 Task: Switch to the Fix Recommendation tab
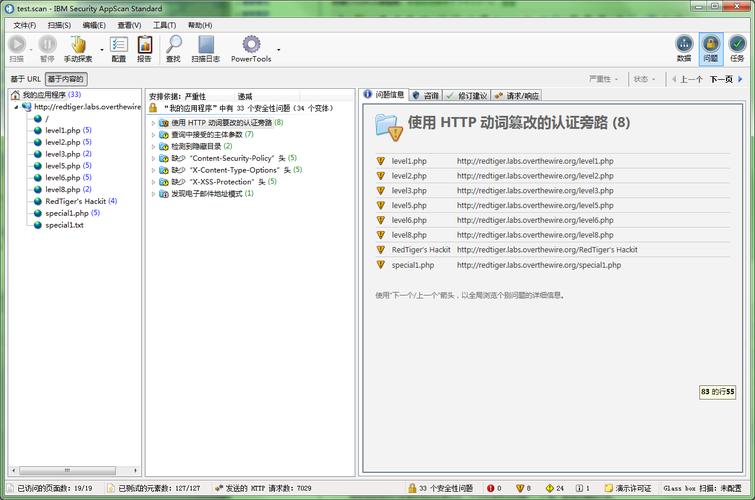[x=467, y=96]
